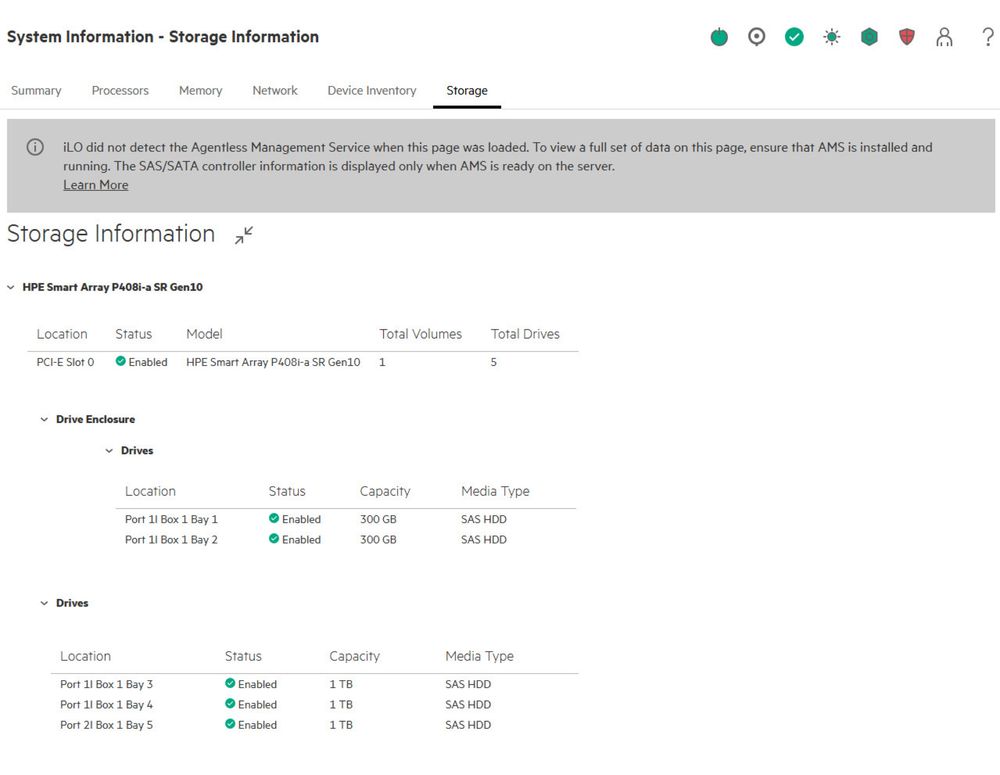Click the Bay 1 Enabled status icon

(x=274, y=518)
